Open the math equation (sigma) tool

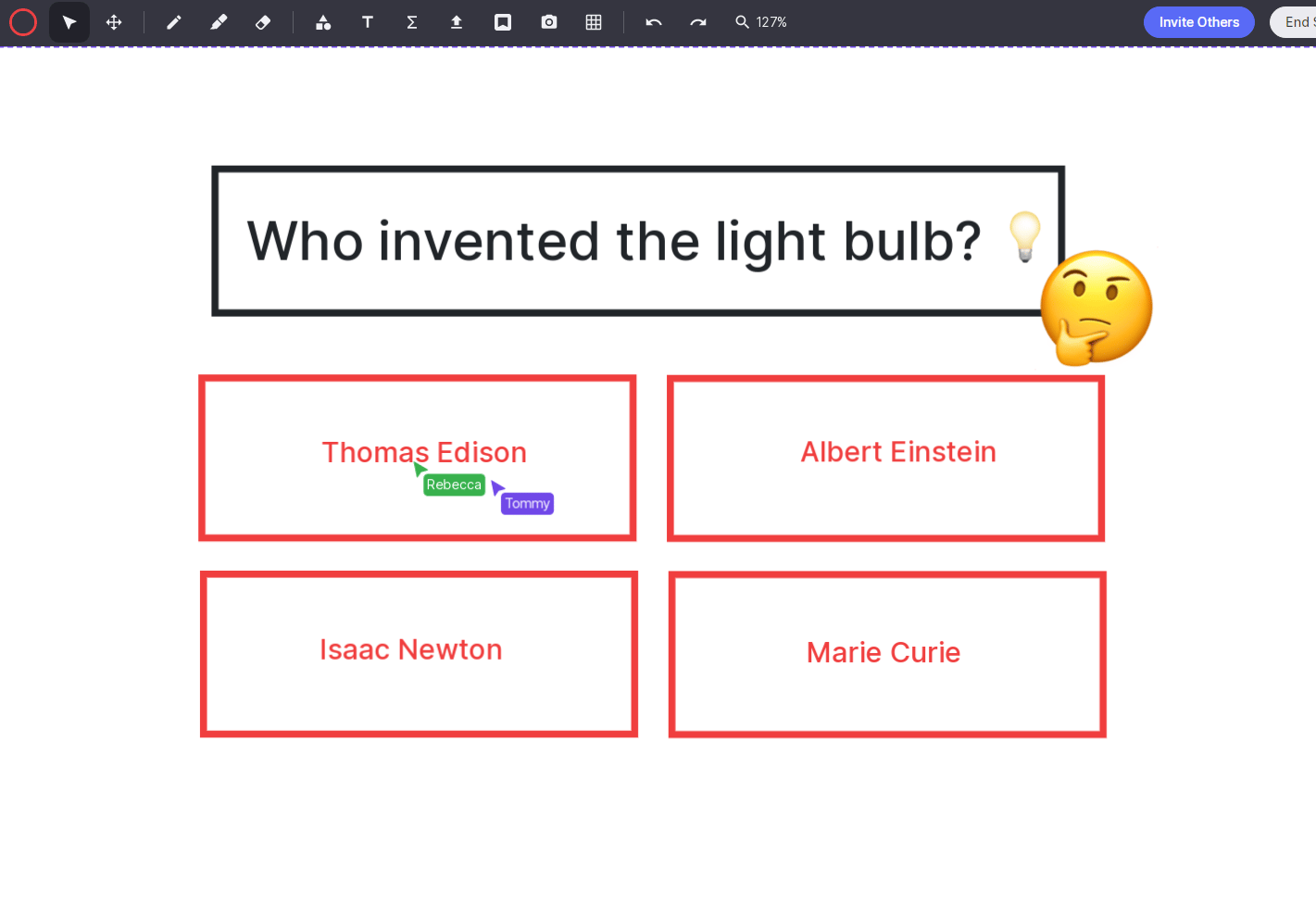412,22
